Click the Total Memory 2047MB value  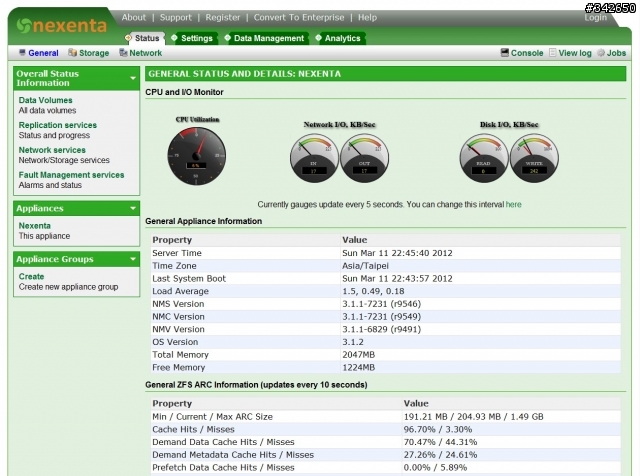tap(358, 354)
